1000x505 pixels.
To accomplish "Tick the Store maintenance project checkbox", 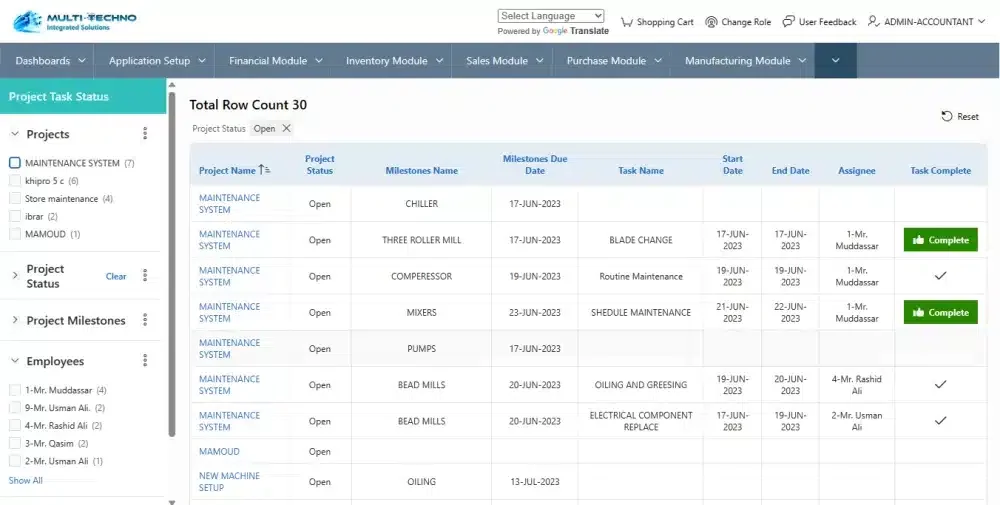I will [x=15, y=199].
